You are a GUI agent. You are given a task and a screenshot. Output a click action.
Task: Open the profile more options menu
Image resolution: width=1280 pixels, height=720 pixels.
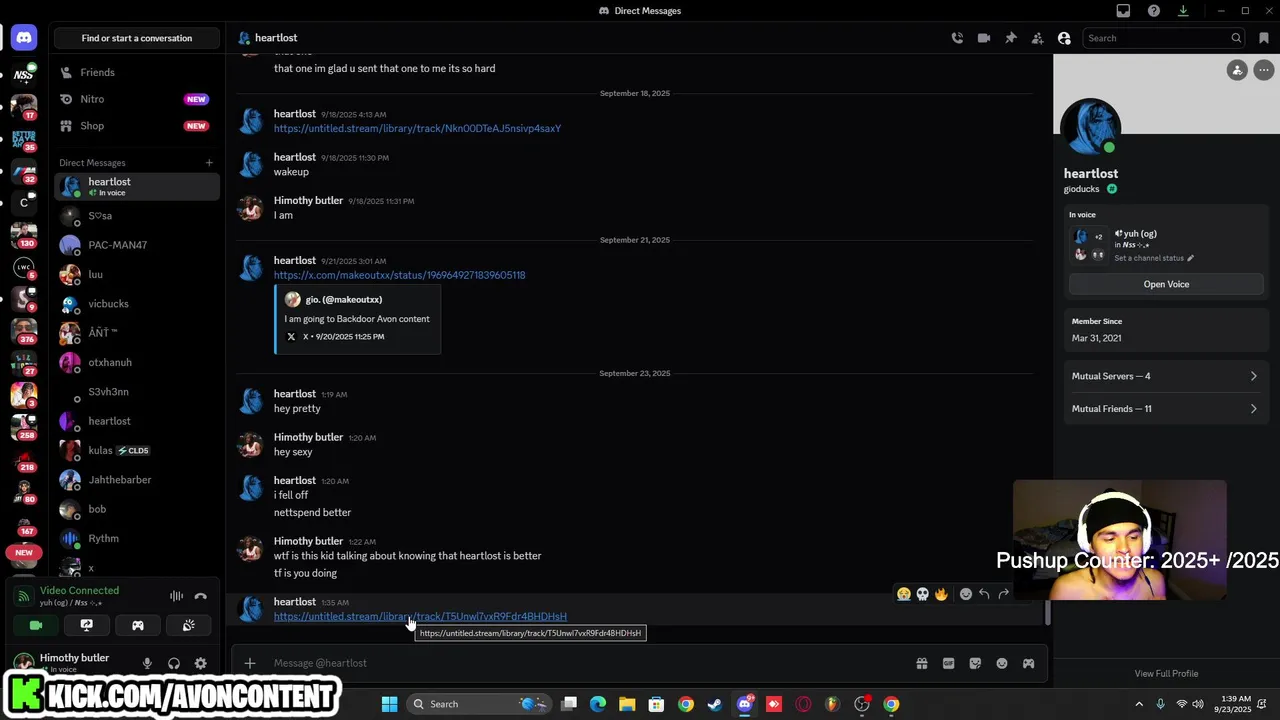tap(1264, 70)
